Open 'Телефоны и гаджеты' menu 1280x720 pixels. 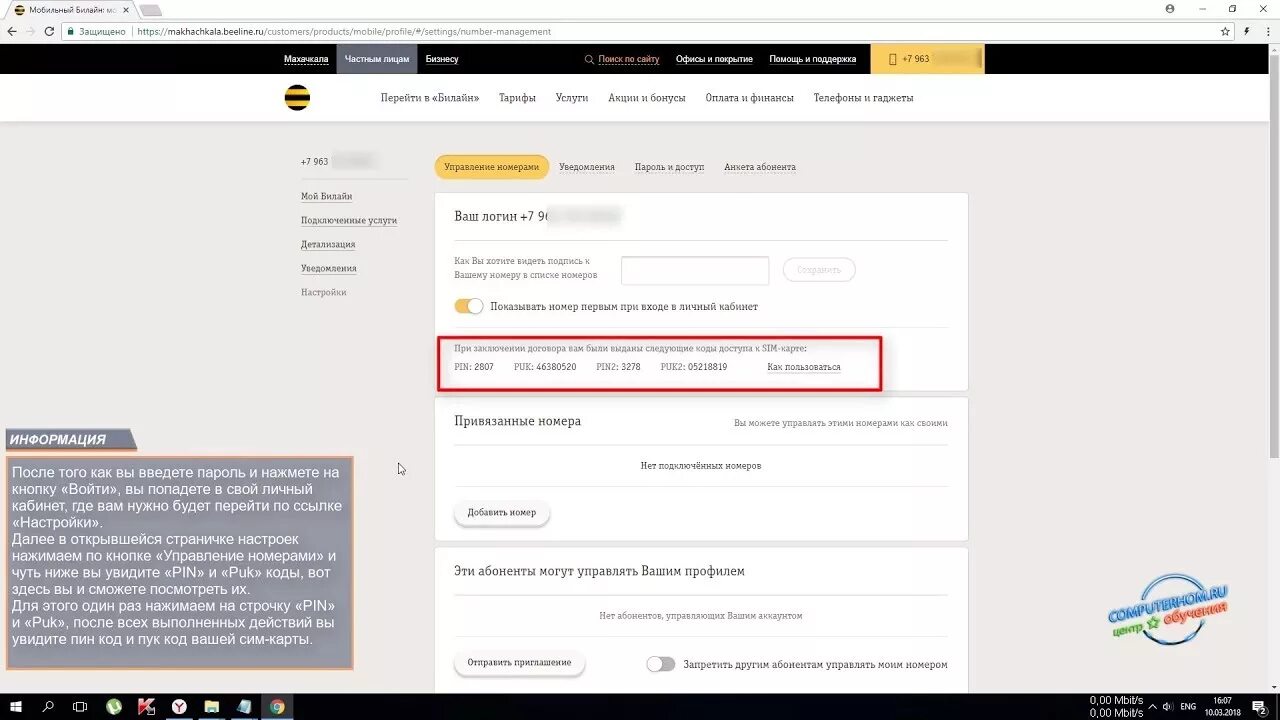point(864,98)
